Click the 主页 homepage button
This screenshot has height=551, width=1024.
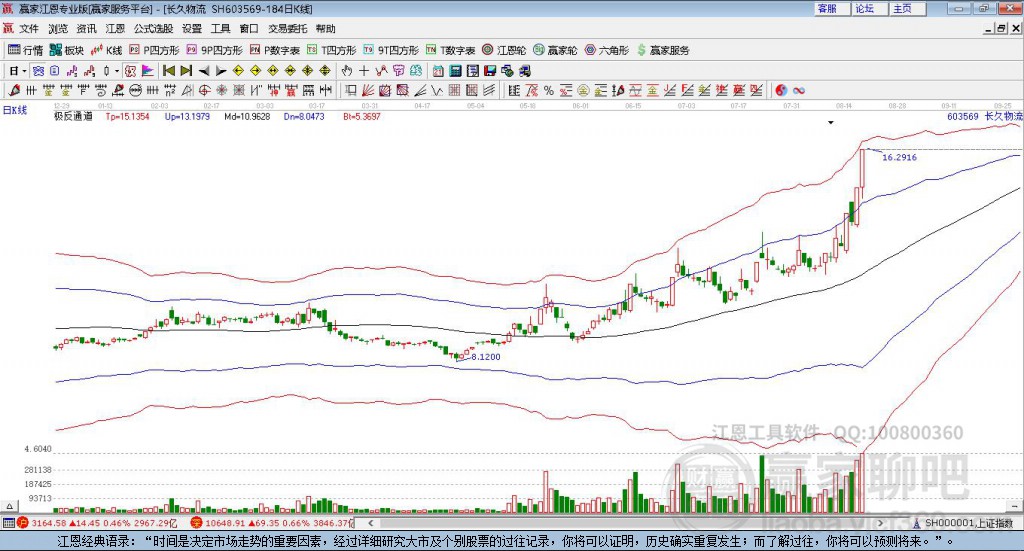coord(908,8)
